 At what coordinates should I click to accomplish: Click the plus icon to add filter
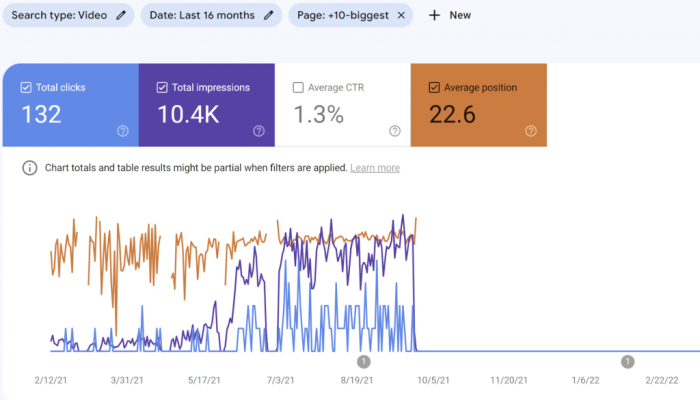pyautogui.click(x=433, y=15)
